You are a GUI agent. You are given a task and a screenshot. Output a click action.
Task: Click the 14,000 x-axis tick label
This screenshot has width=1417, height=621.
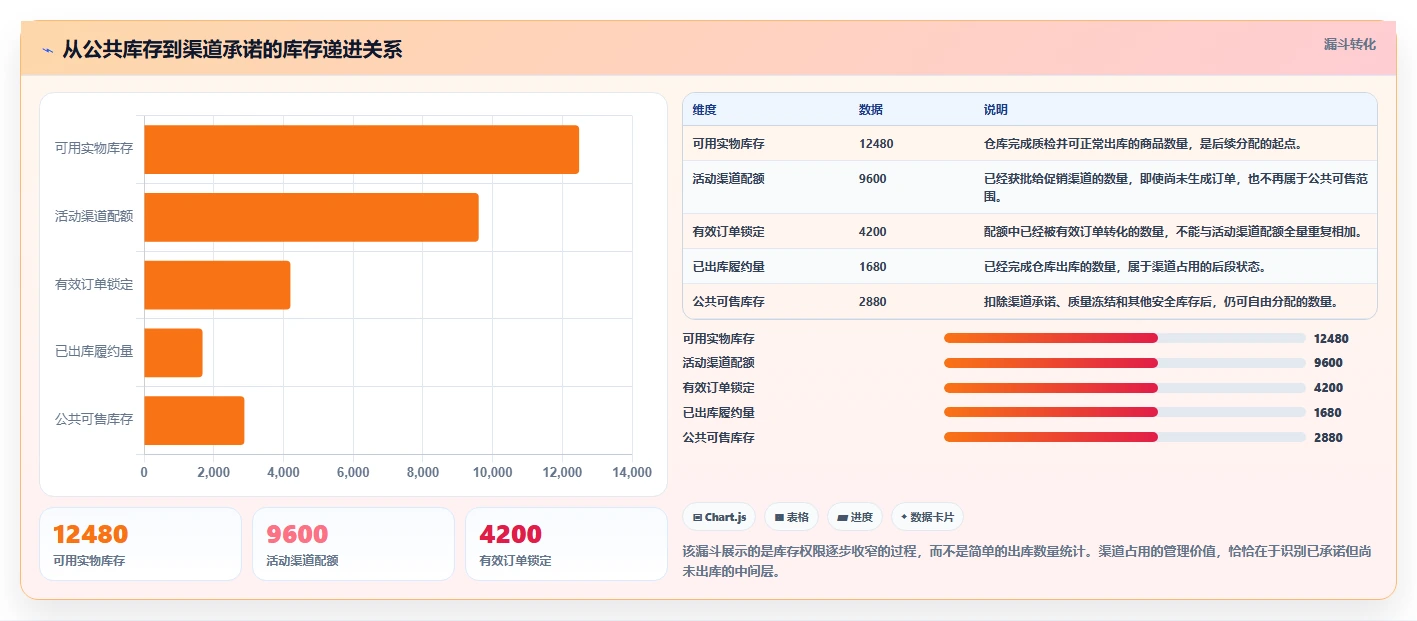tap(631, 473)
